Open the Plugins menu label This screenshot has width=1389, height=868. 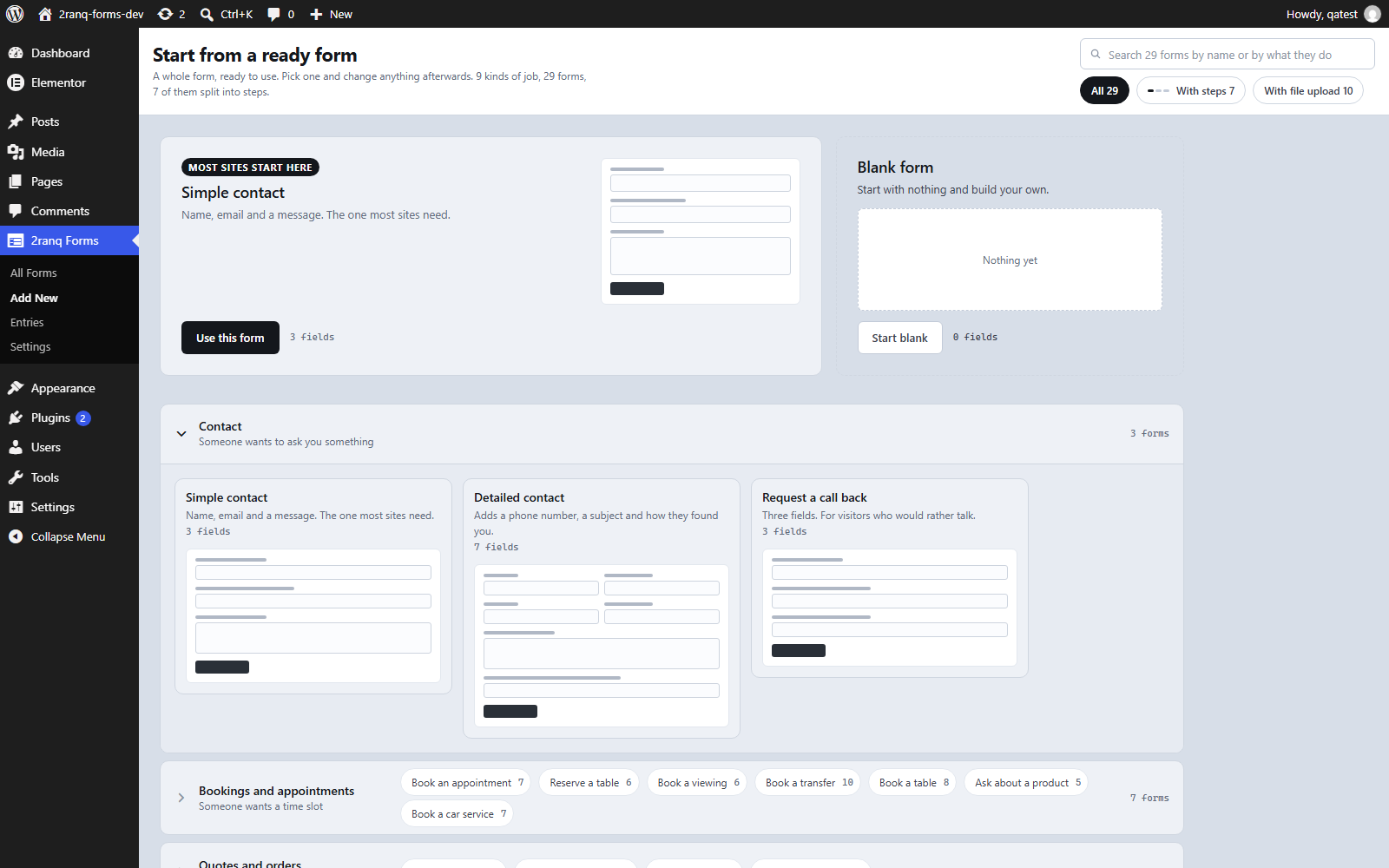point(50,418)
